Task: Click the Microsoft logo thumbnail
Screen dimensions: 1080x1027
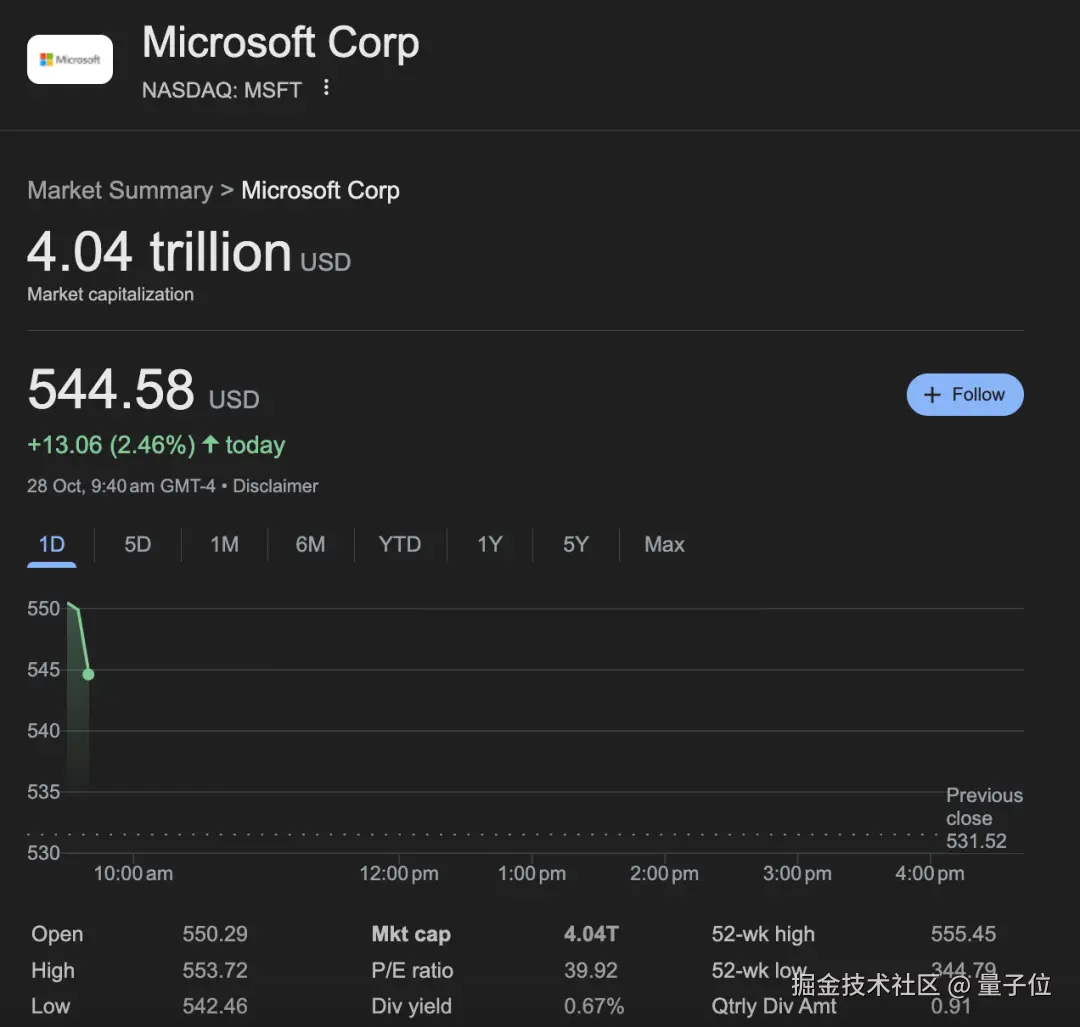Action: coord(70,60)
